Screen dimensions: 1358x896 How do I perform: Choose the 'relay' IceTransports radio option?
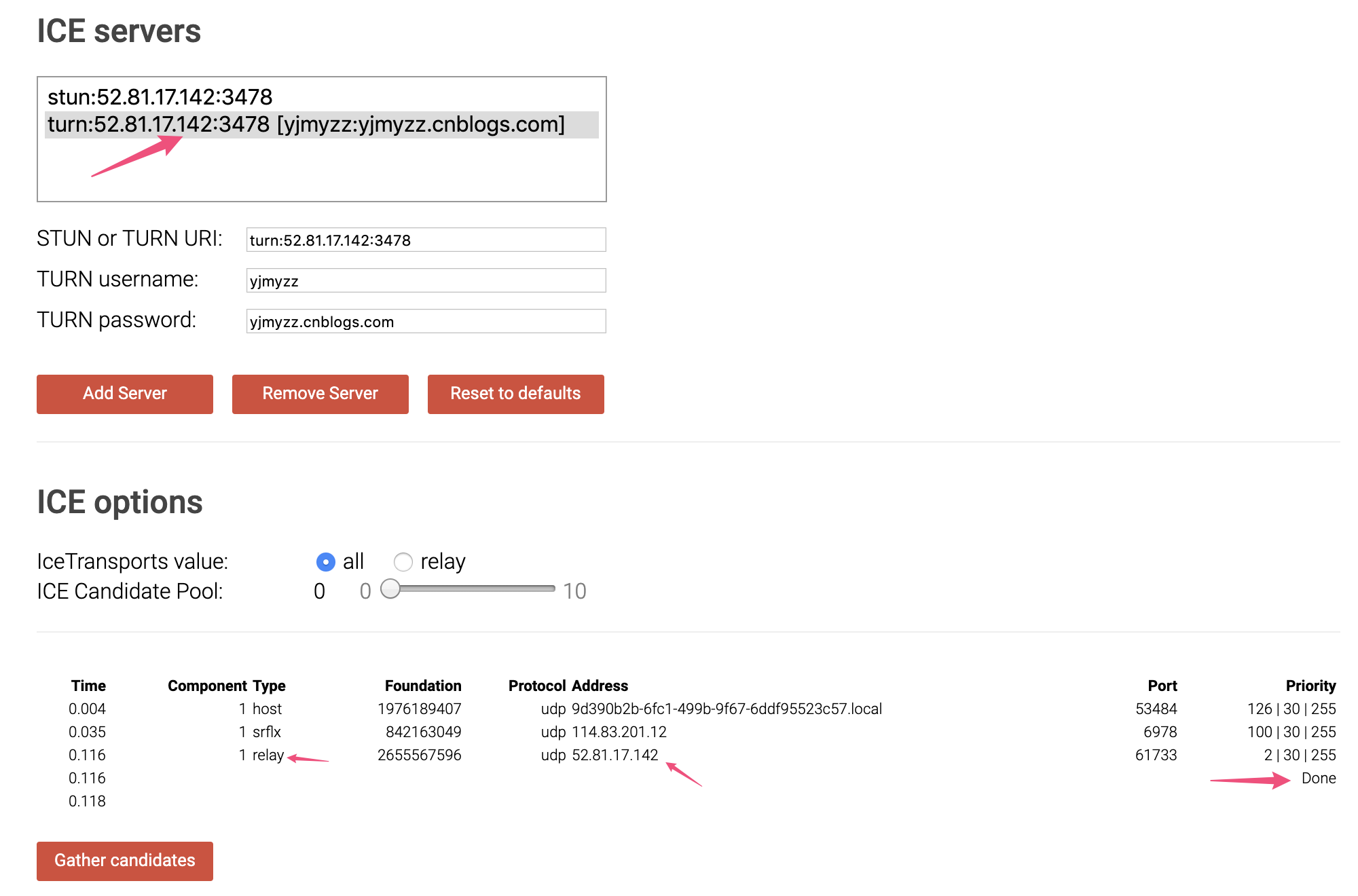[403, 562]
